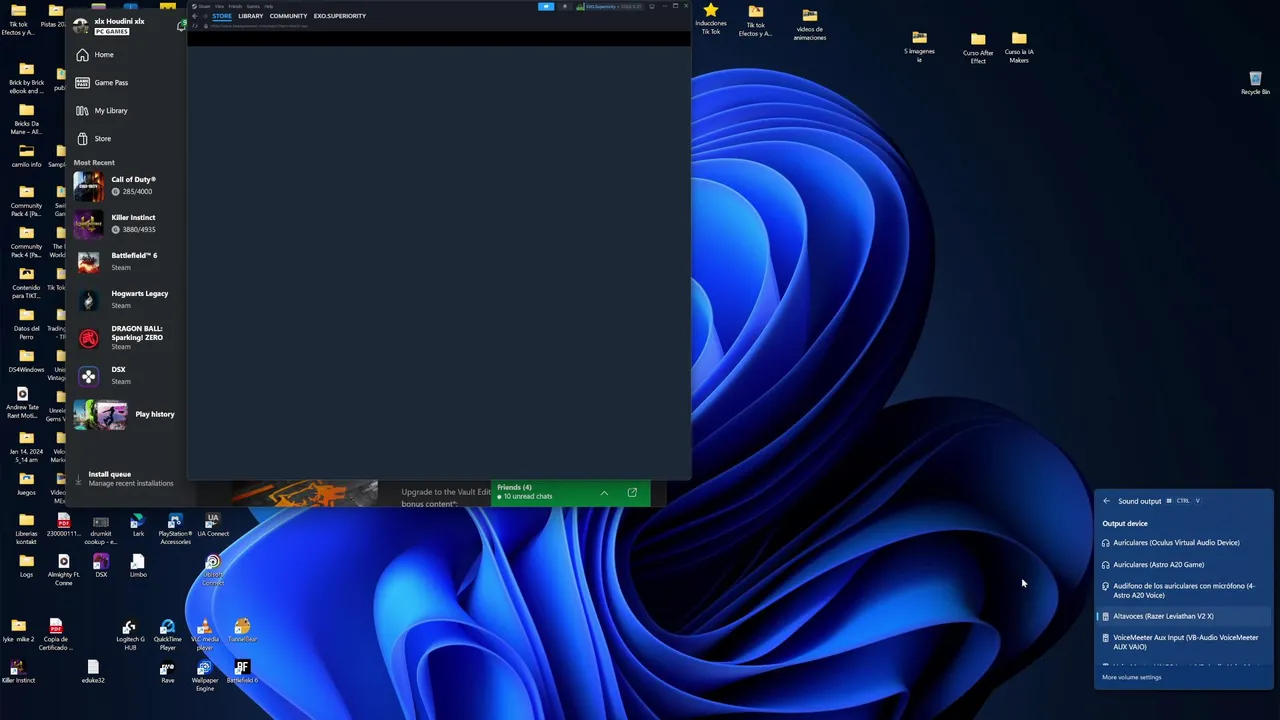Select Curso la IA Makers folder
The image size is (1280, 720).
(x=1019, y=47)
